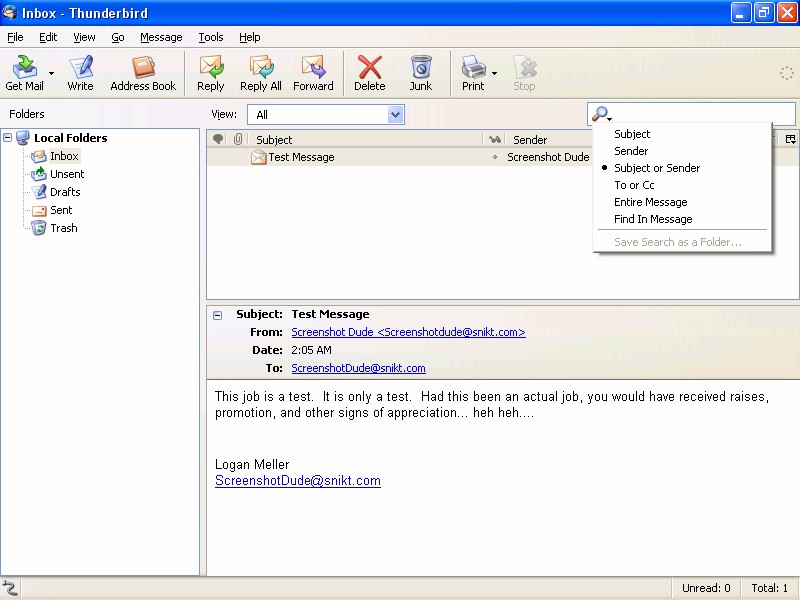Open the Message menu
The image size is (800, 600).
(x=161, y=37)
